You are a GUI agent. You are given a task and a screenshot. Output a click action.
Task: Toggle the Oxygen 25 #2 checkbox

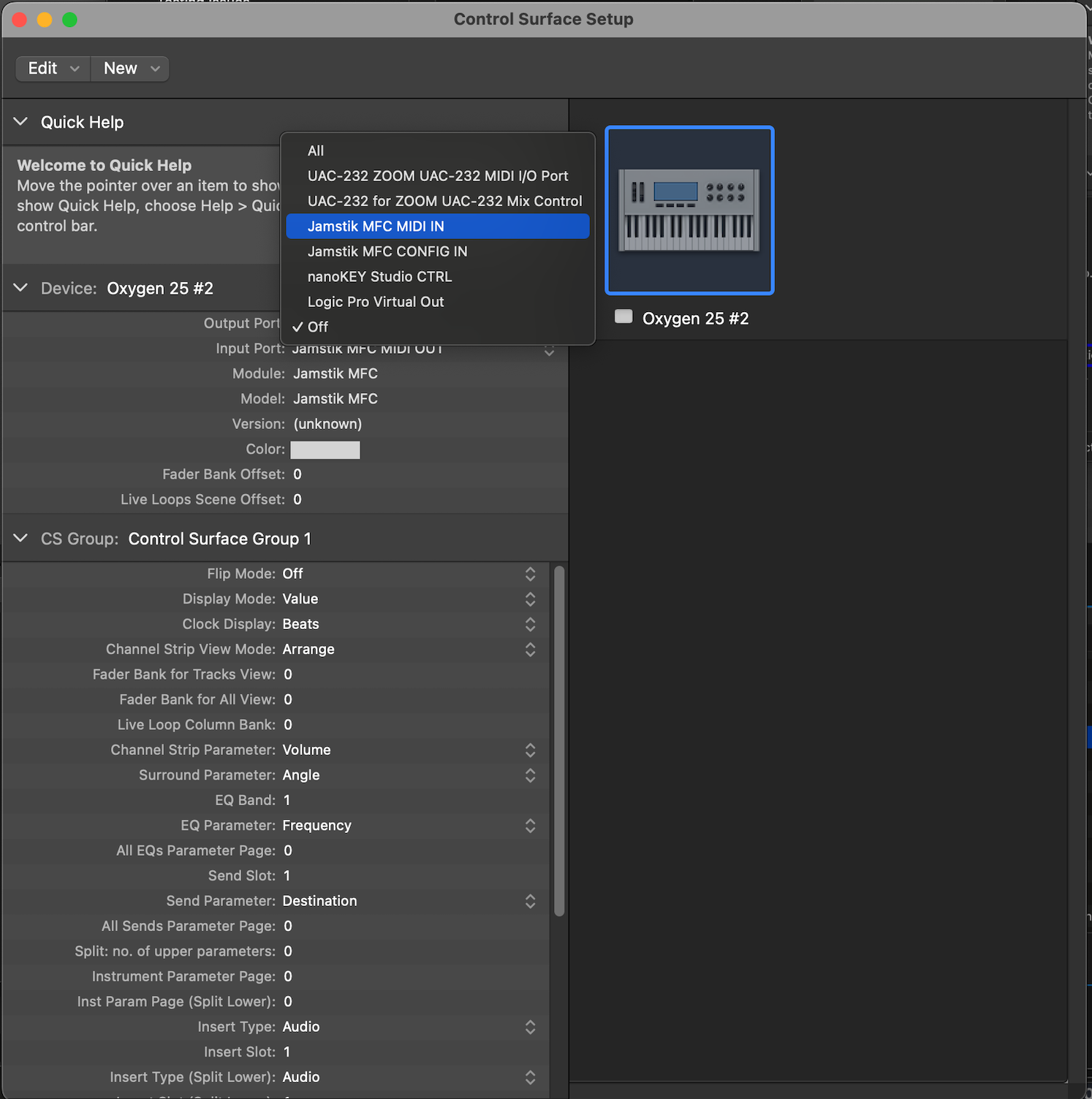623,316
